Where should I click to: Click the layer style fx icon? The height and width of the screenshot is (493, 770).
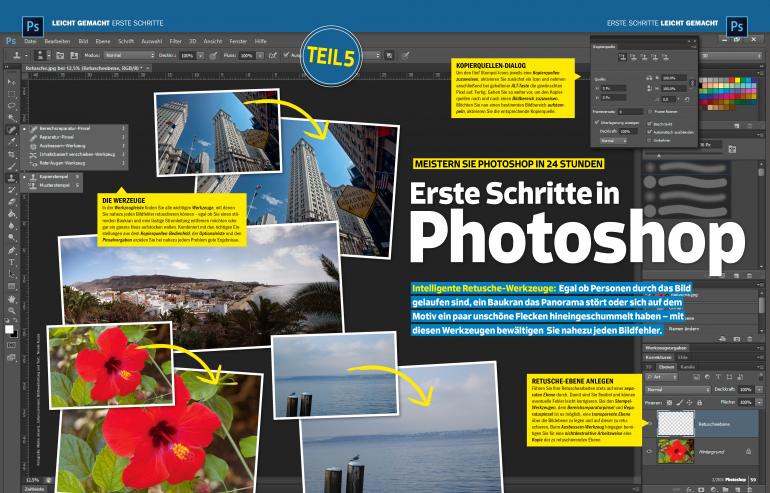point(689,489)
